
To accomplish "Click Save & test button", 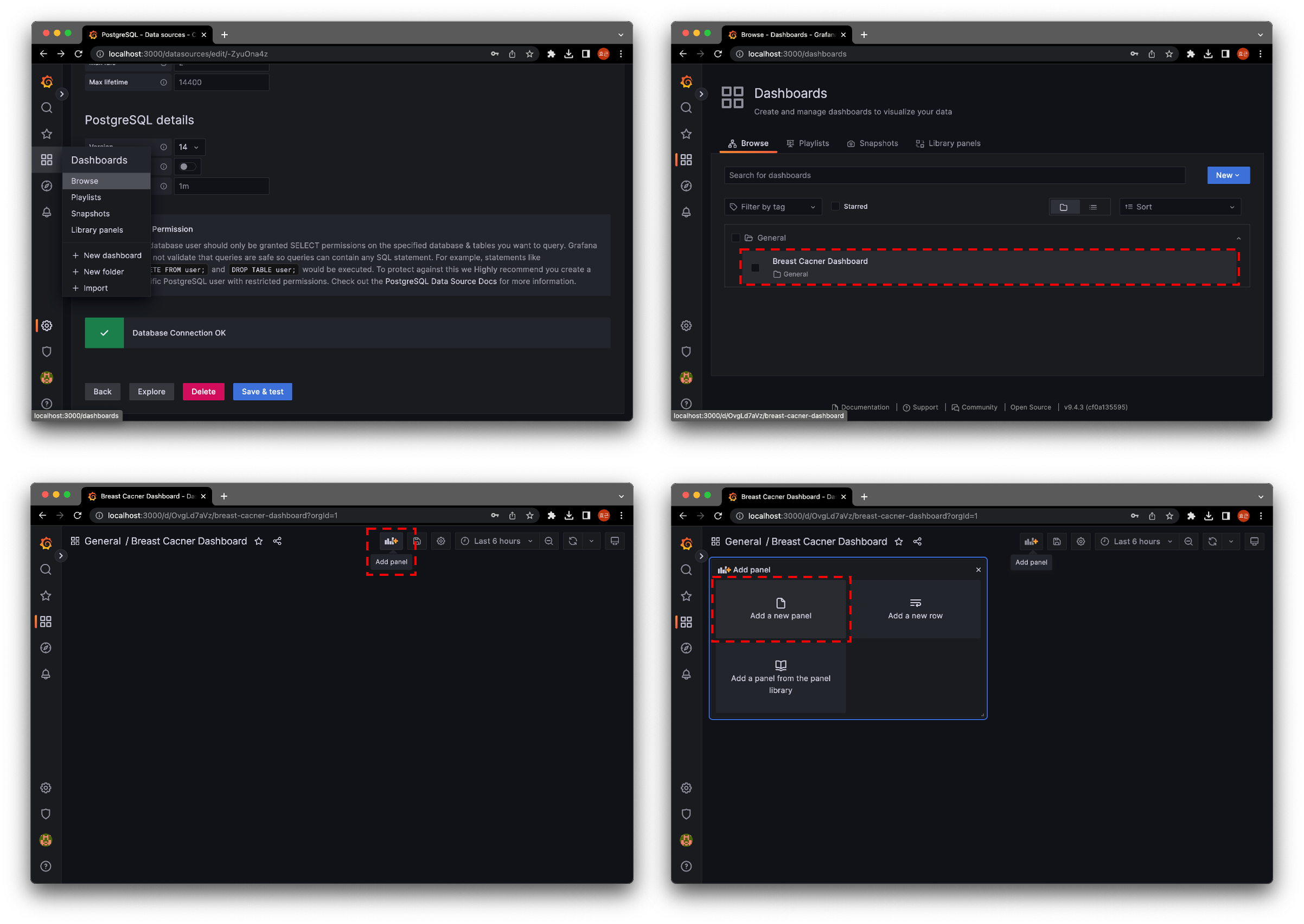I will [263, 392].
